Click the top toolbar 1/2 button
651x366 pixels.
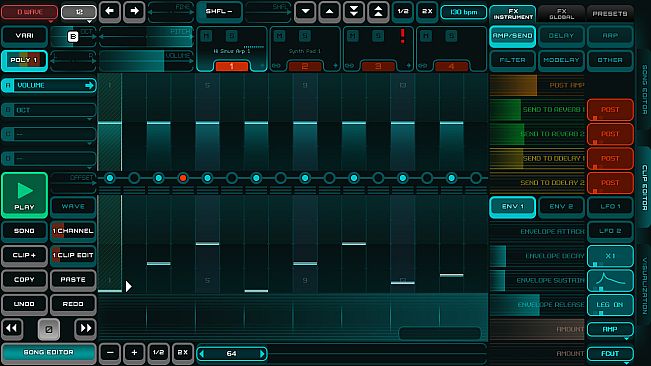point(403,12)
